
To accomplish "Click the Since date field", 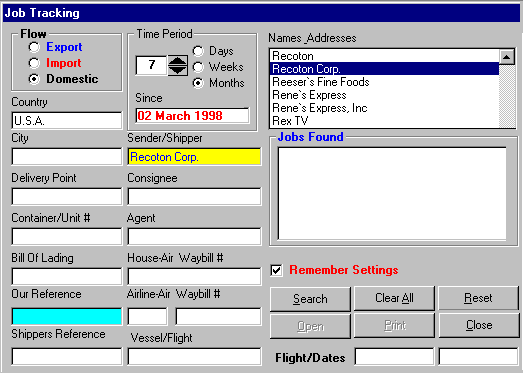I will tap(192, 116).
